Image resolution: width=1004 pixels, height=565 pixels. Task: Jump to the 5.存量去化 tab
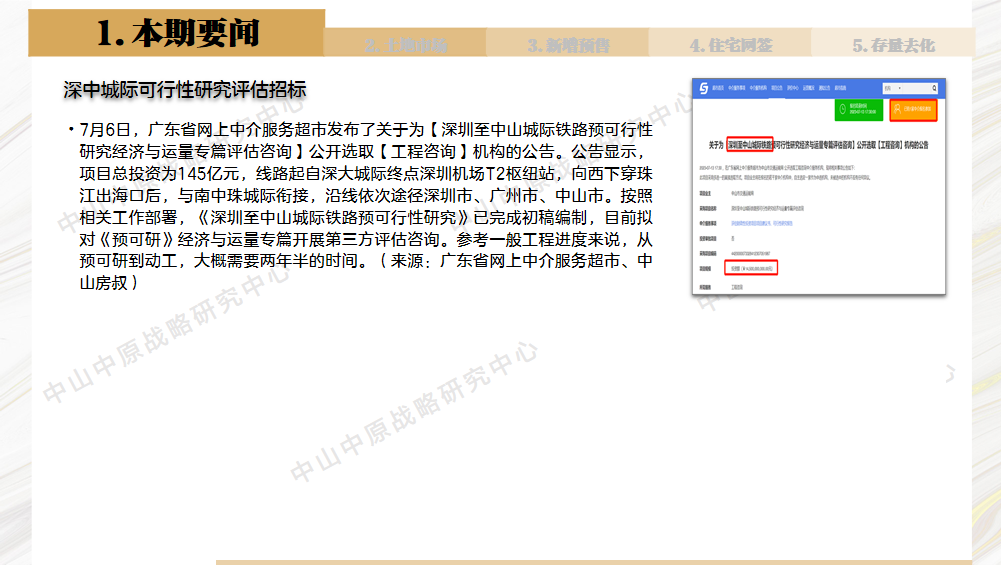pos(893,45)
